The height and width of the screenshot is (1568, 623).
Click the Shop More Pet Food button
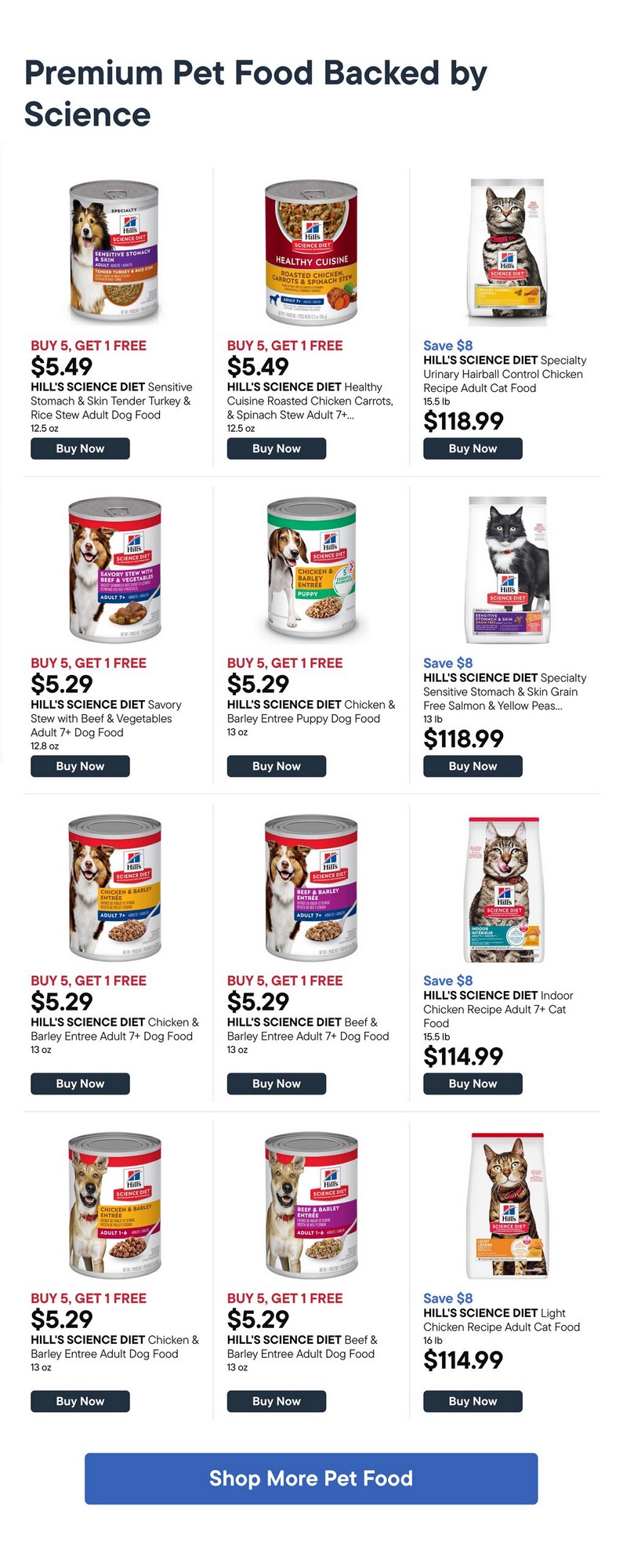coord(311,1479)
